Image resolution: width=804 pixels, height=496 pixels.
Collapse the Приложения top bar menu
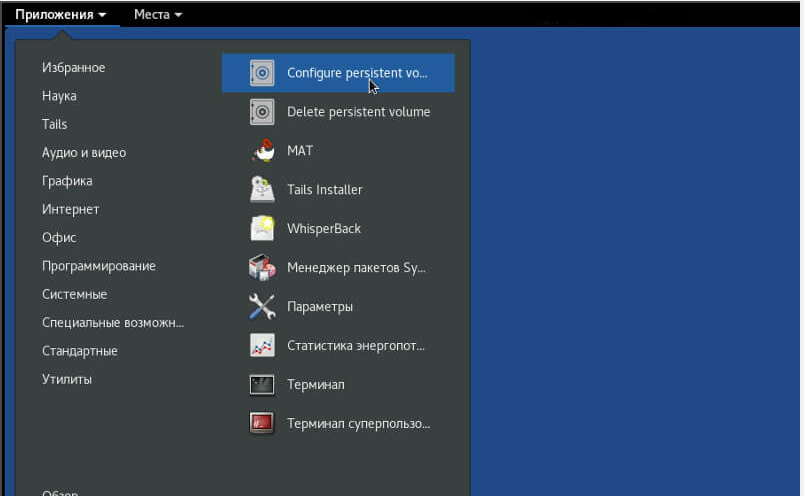point(61,14)
